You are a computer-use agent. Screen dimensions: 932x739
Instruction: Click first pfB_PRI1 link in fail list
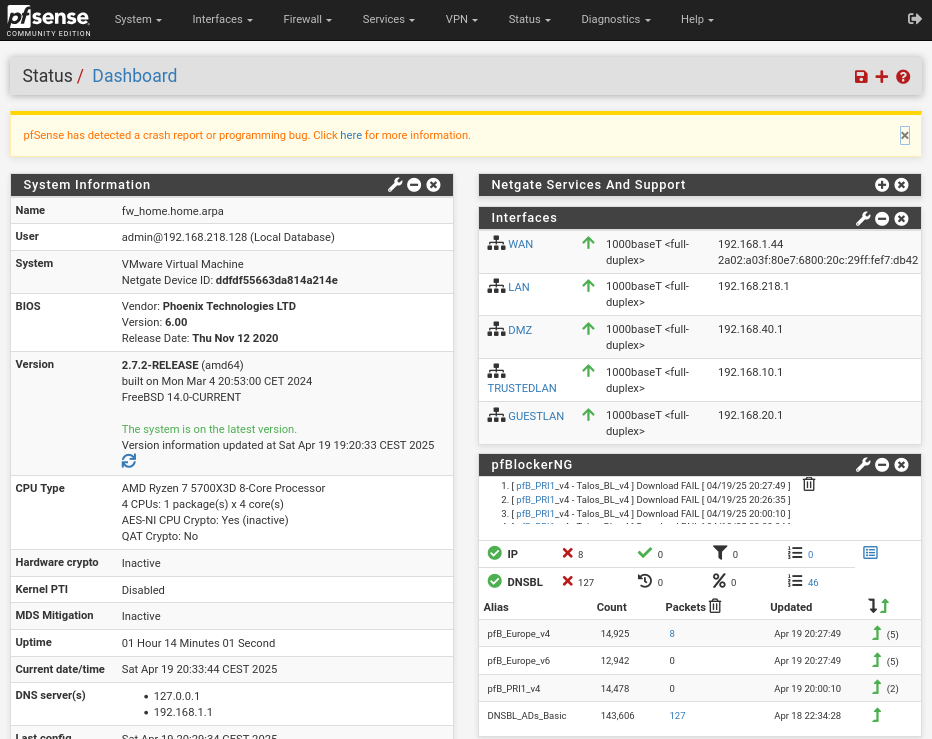coord(535,486)
